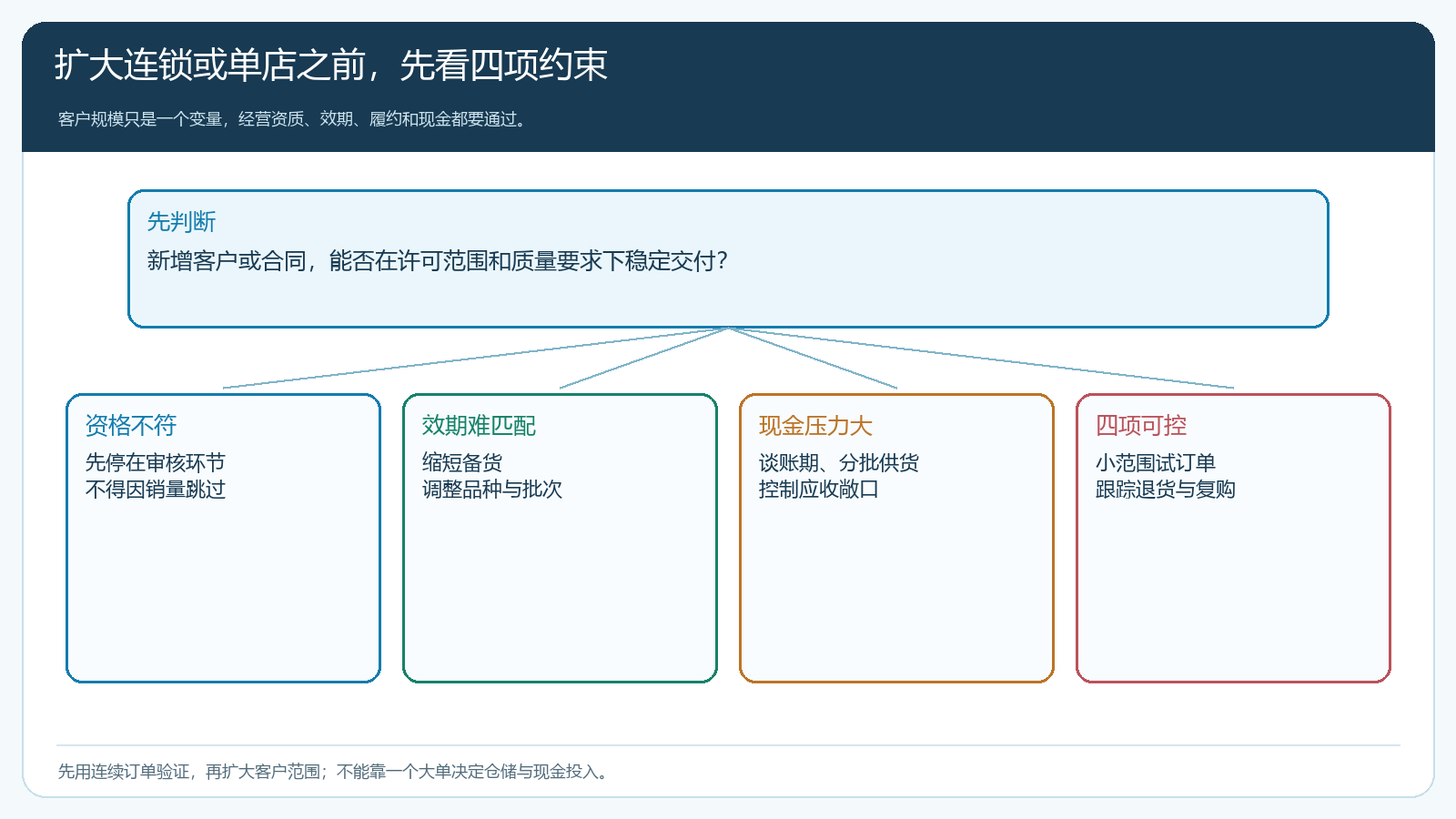The height and width of the screenshot is (819, 1456).
Task: Select the 现金压力大 card heading
Action: click(815, 426)
